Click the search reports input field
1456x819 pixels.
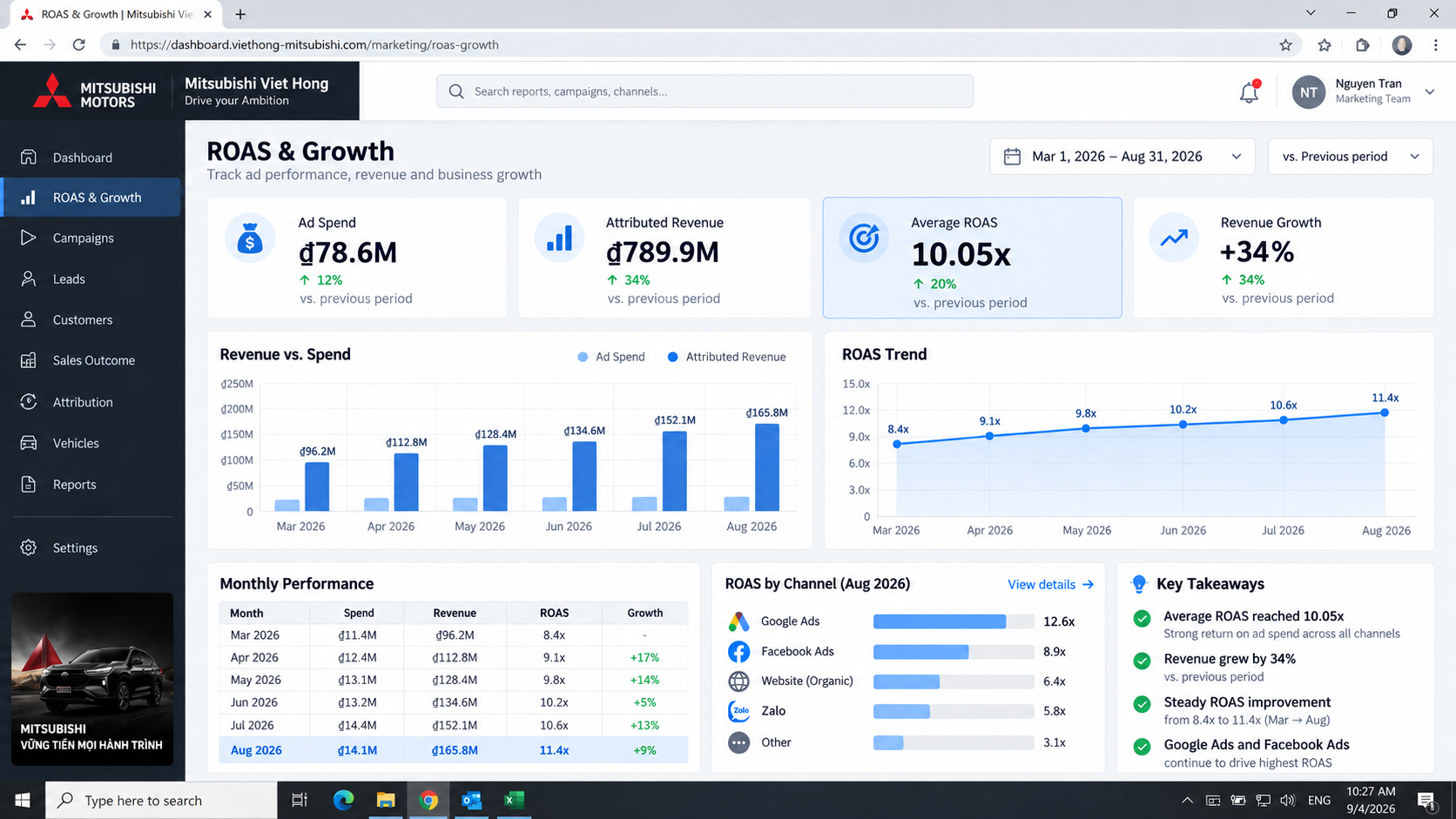point(704,91)
